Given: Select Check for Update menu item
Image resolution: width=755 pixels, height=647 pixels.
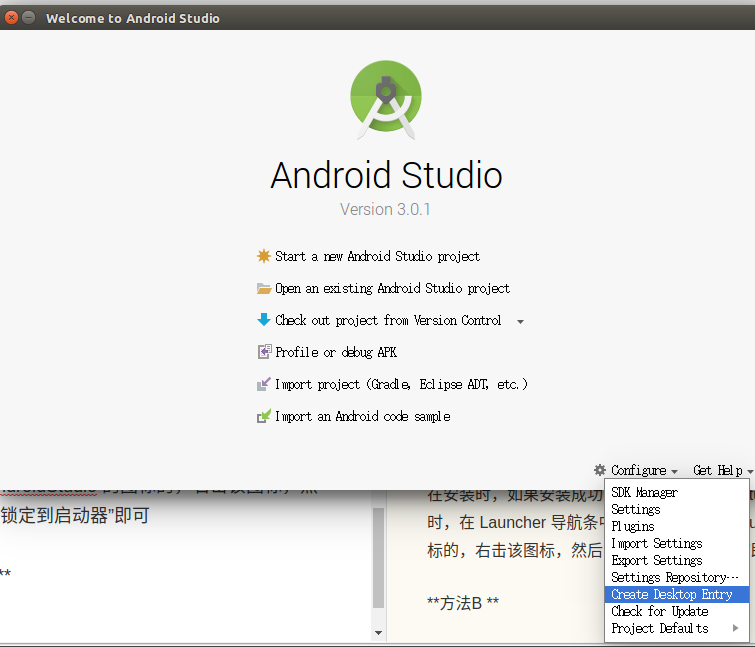Looking at the screenshot, I should click(x=677, y=611).
